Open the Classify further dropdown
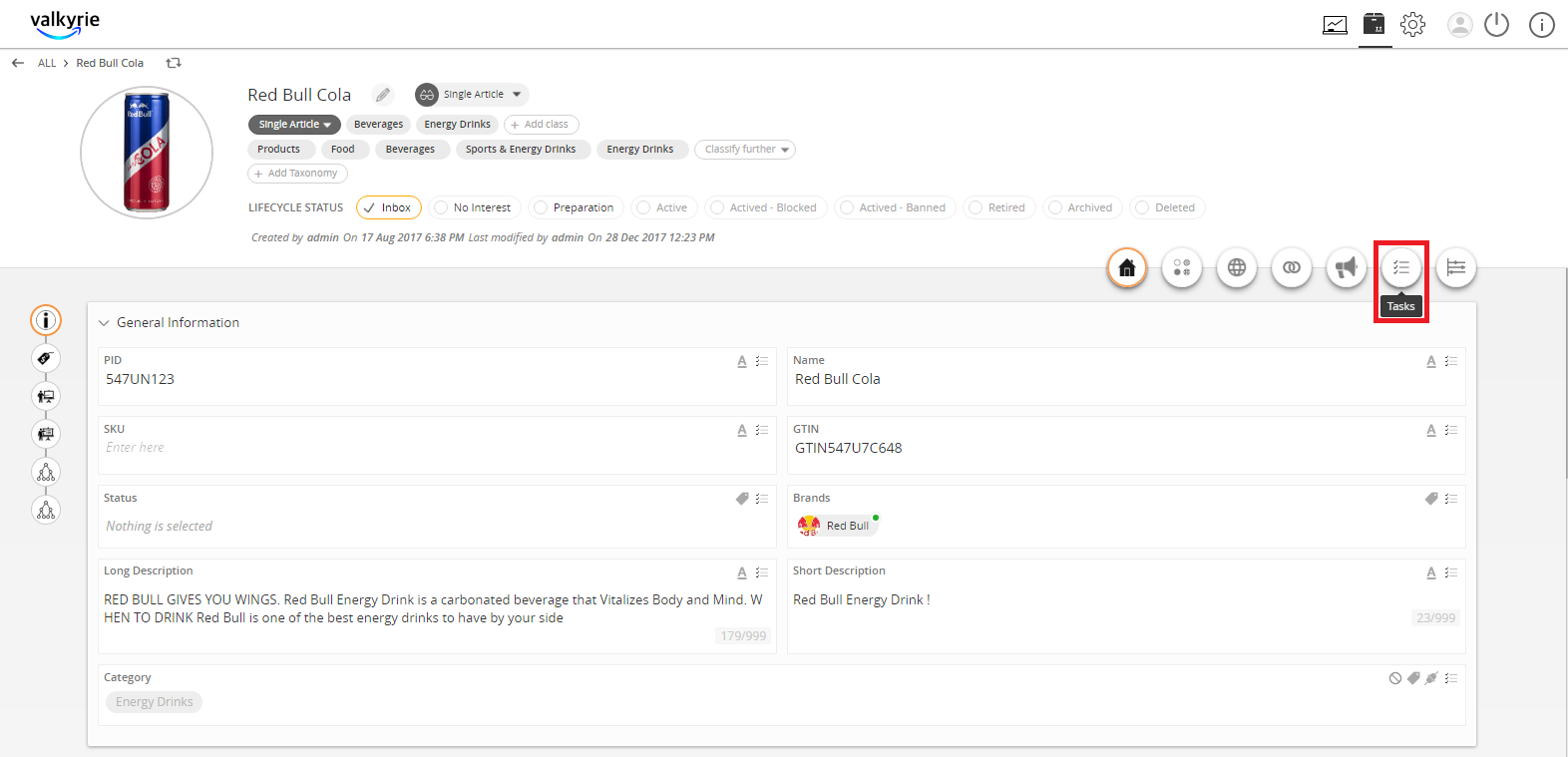 click(745, 150)
